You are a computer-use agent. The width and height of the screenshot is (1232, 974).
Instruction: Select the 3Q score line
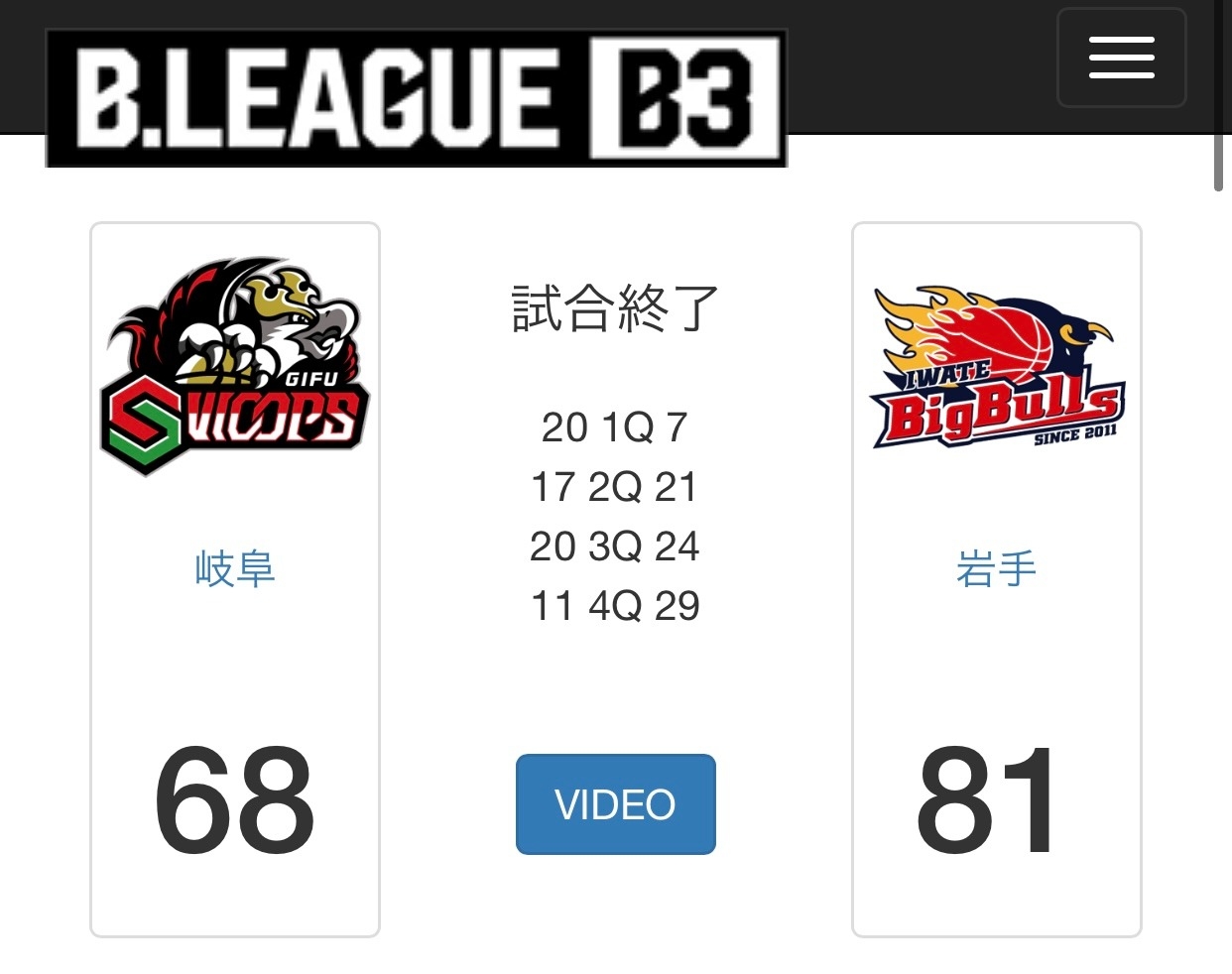[x=615, y=547]
